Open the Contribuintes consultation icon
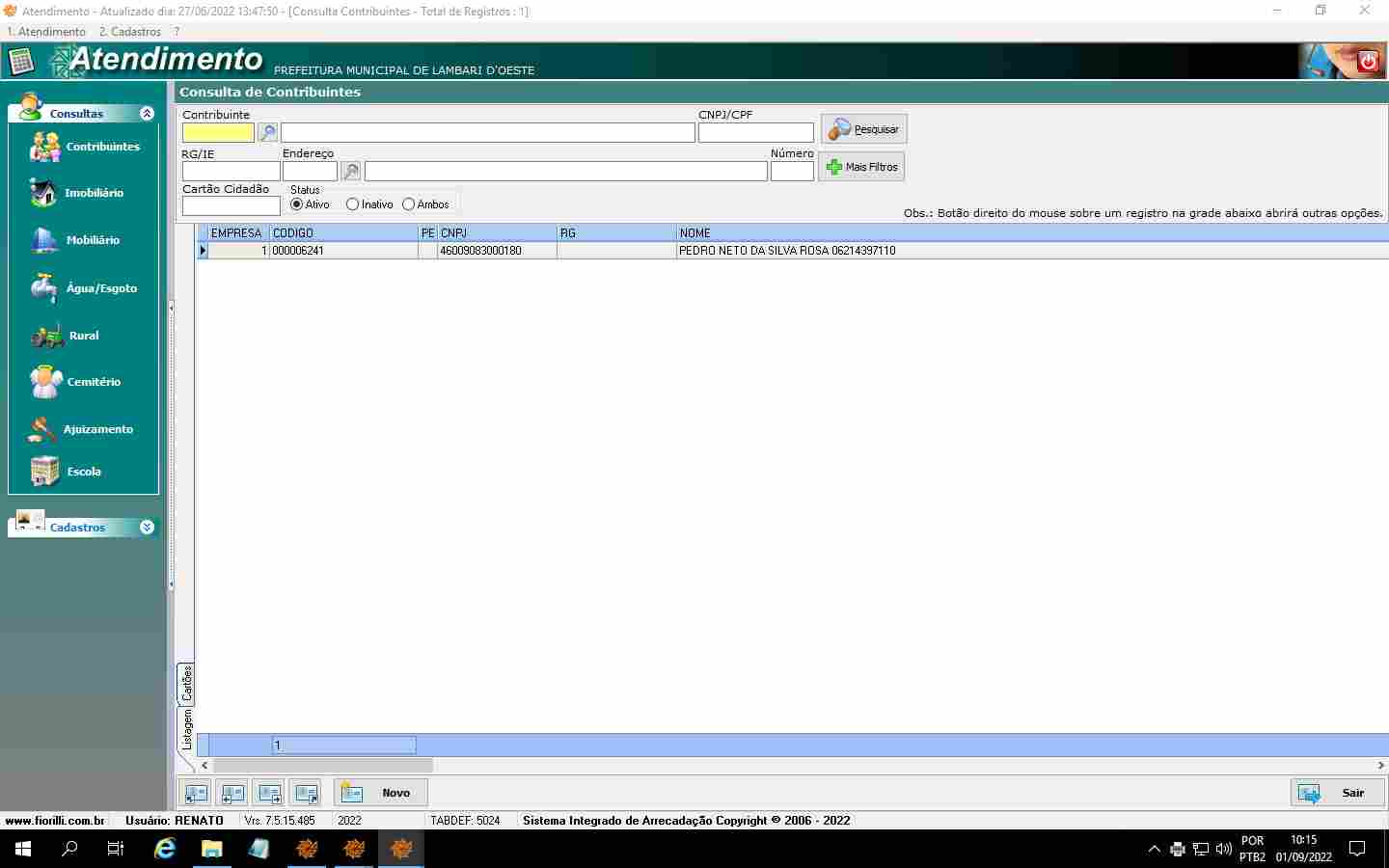The height and width of the screenshot is (868, 1389). pos(44,148)
